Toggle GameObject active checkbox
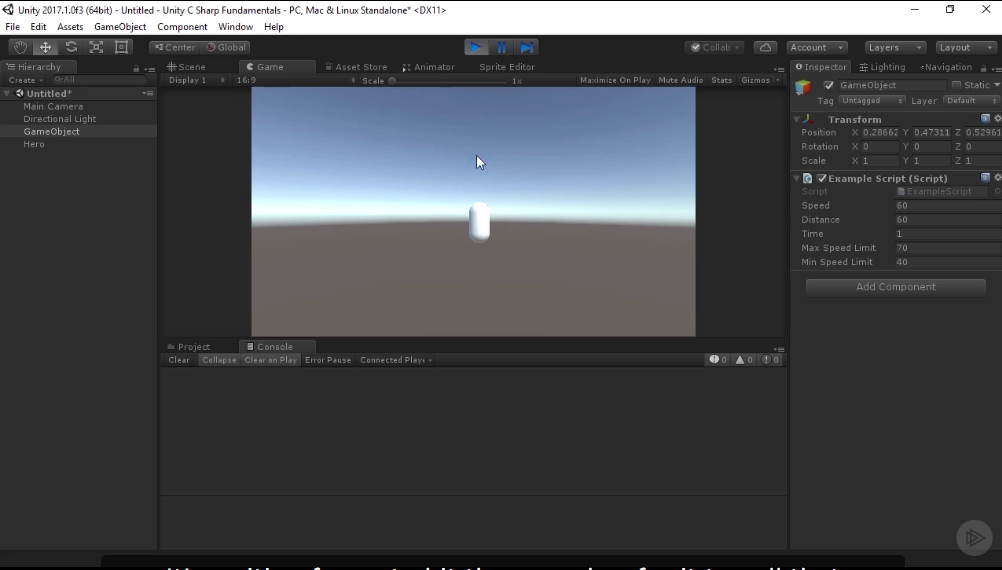Screen dimensions: 1002x570 829,85
